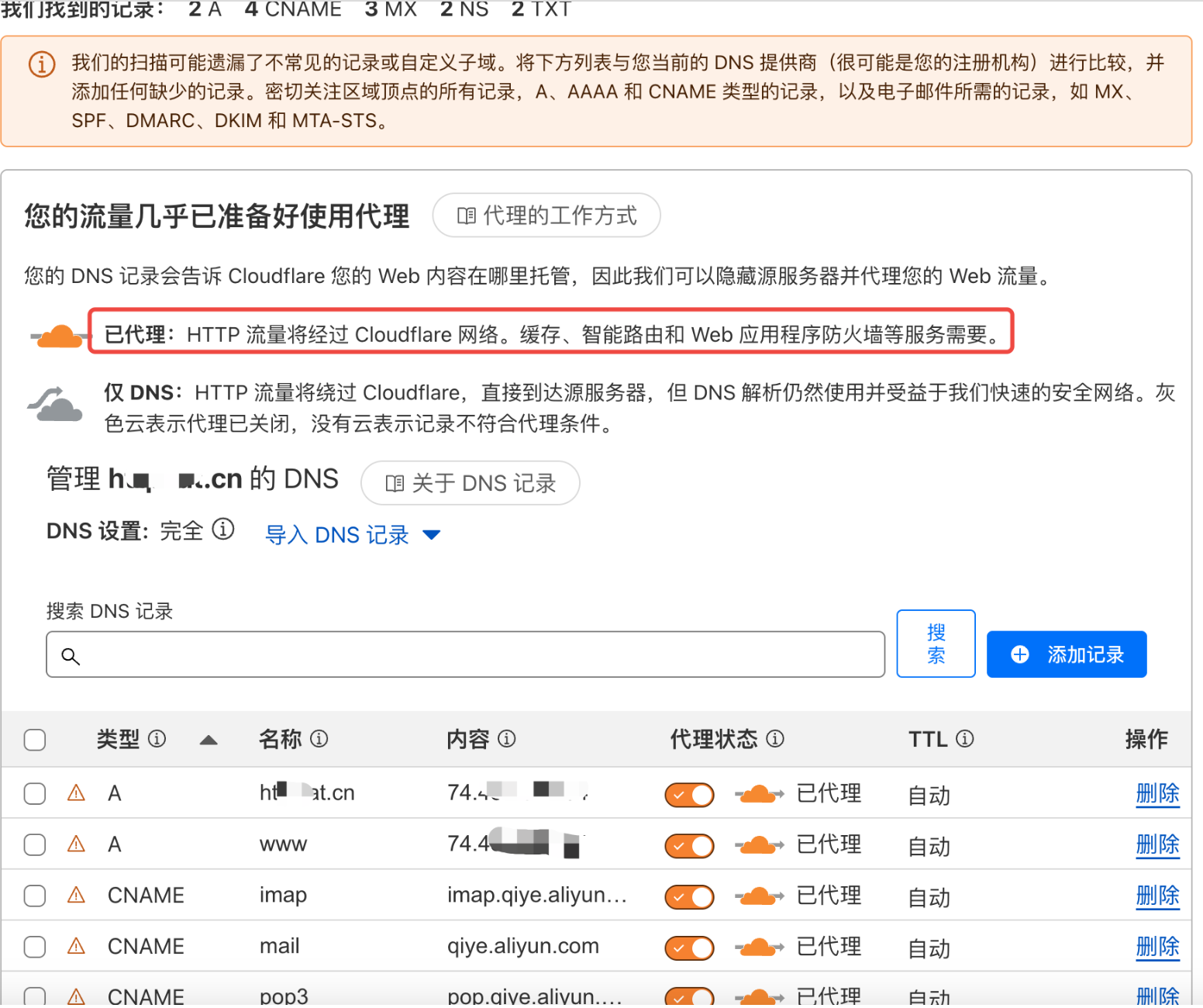Screen dimensions: 1203x1008
Task: Click the info icon beside 类型 column header
Action: tap(157, 738)
